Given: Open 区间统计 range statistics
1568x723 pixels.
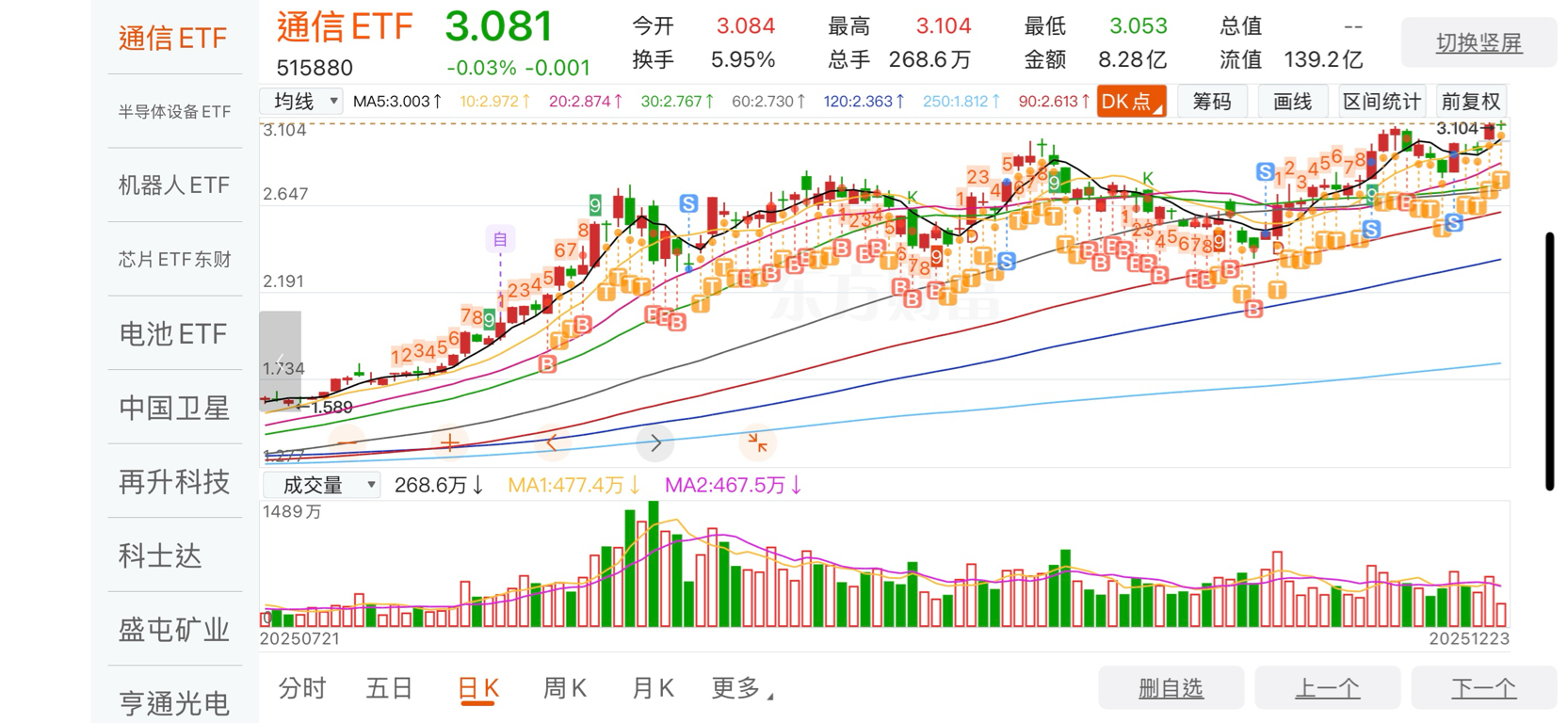Looking at the screenshot, I should point(1382,102).
